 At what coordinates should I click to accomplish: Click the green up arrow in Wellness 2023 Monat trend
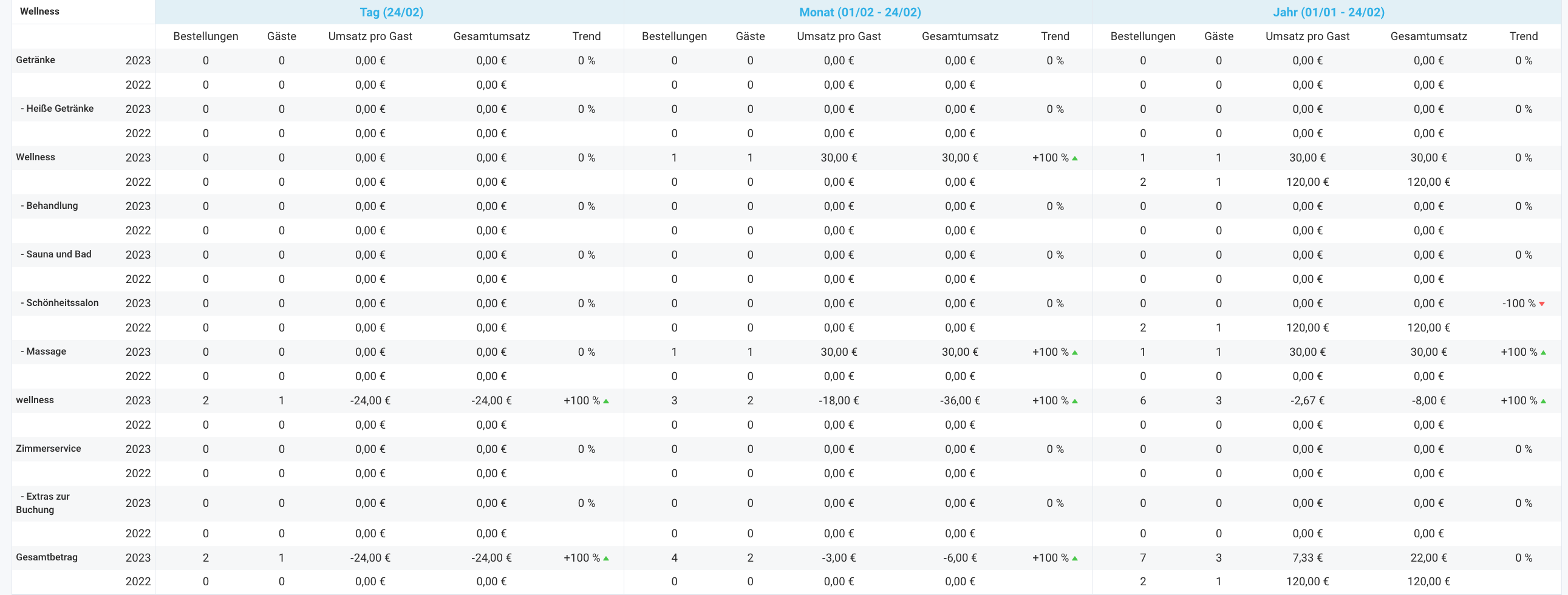click(1075, 158)
